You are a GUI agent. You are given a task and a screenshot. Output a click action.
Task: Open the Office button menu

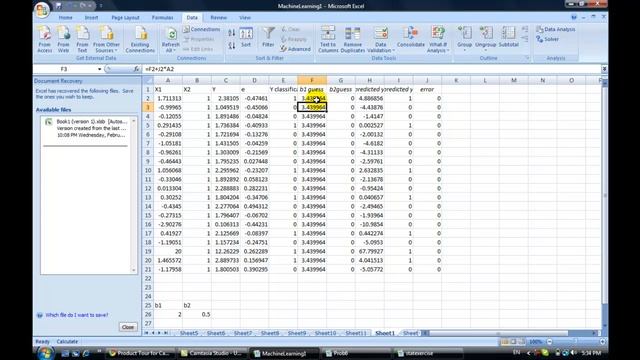[x=42, y=10]
